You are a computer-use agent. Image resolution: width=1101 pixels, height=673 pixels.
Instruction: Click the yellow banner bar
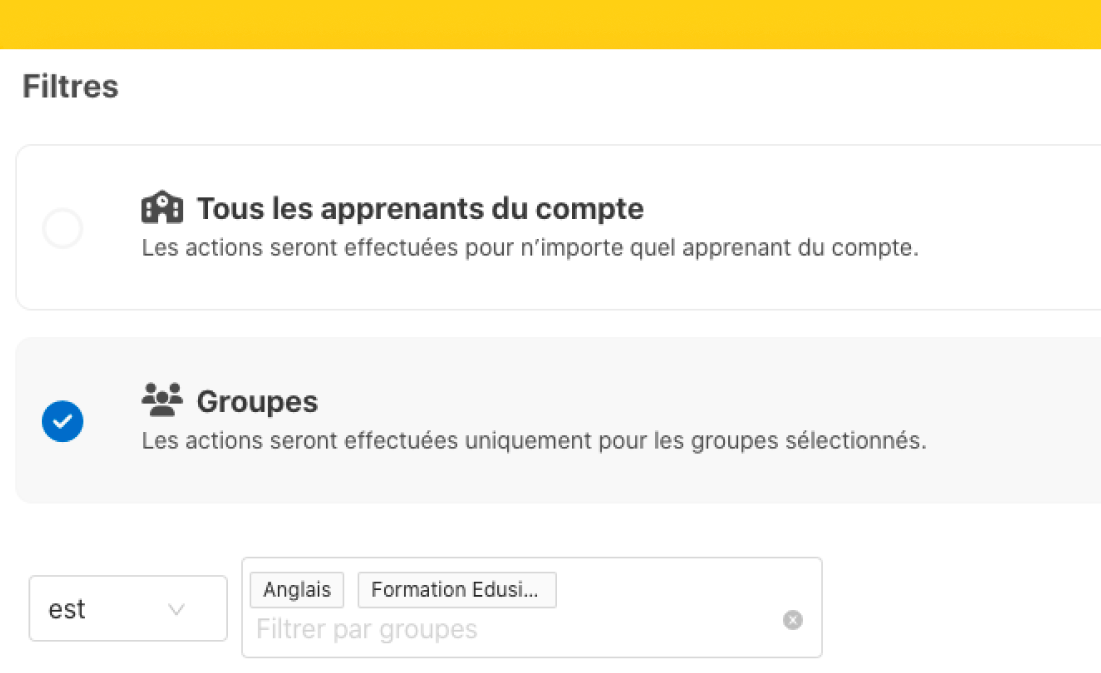click(550, 24)
